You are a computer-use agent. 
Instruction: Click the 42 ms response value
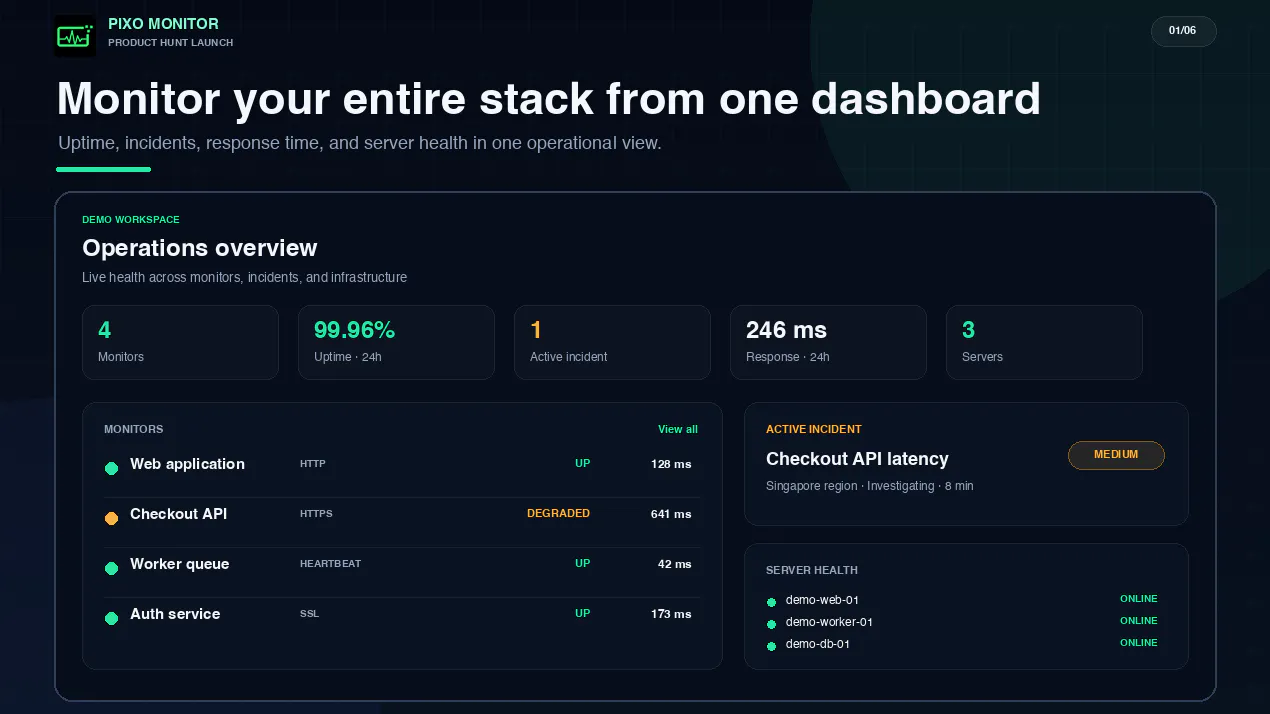coord(675,564)
